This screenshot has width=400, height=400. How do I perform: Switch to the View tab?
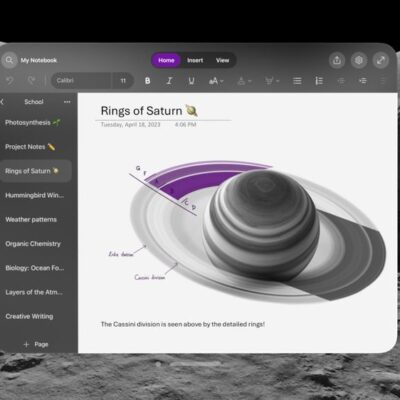tap(222, 60)
